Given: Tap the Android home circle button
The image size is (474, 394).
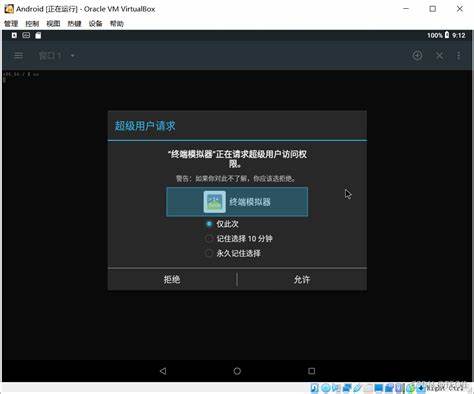Looking at the screenshot, I should coord(237,371).
